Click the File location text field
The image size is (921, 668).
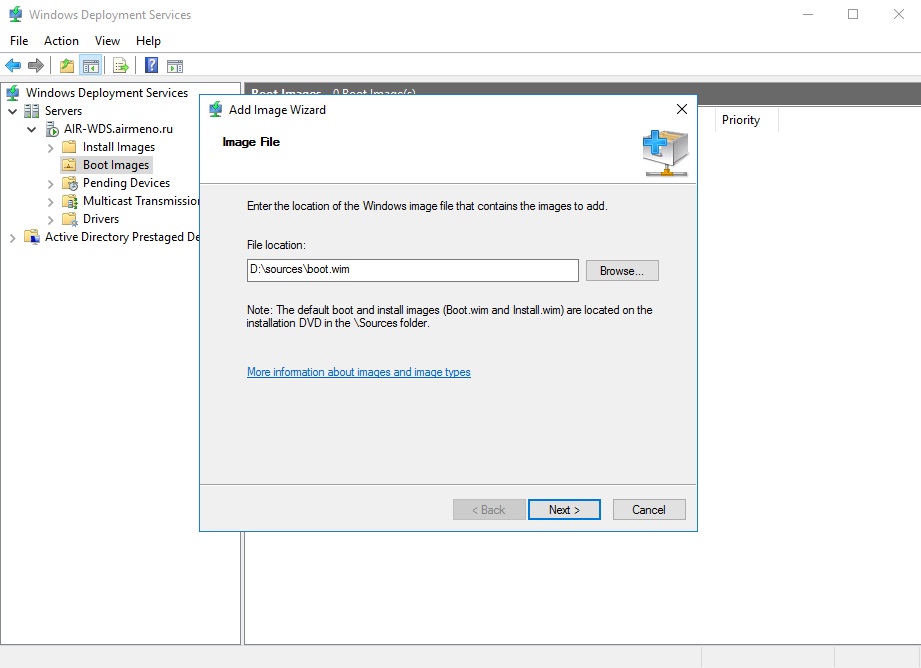[412, 271]
